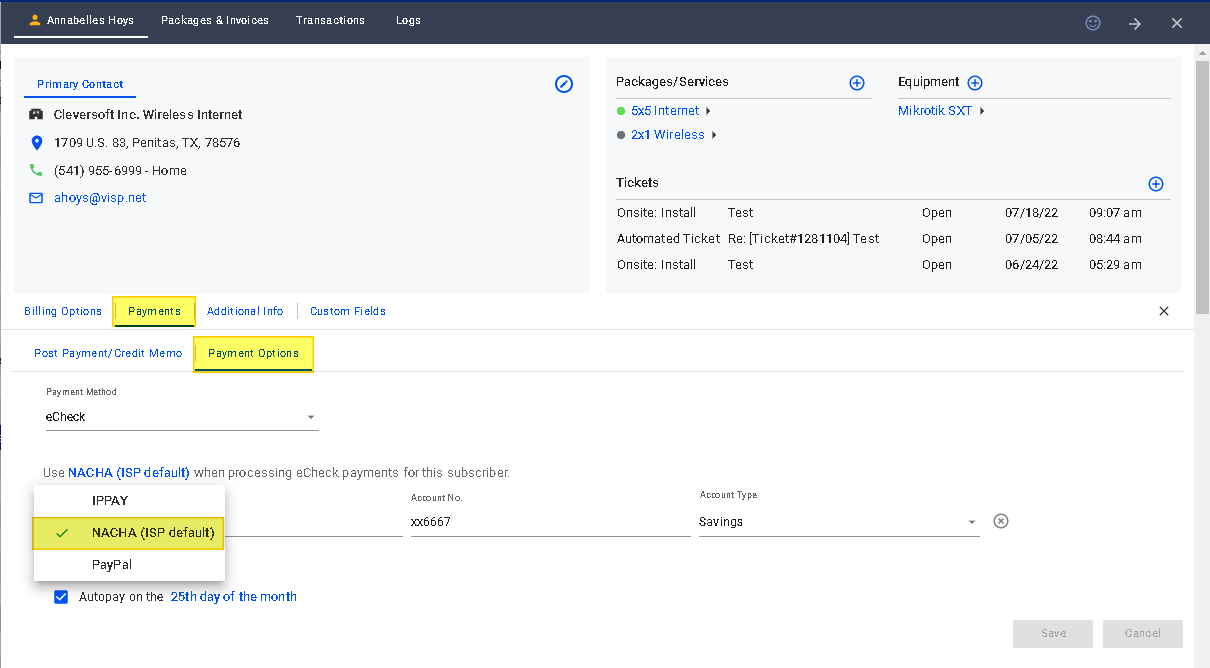Toggle the Autopay checkbox
Screen dimensions: 1210x668
coord(61,597)
